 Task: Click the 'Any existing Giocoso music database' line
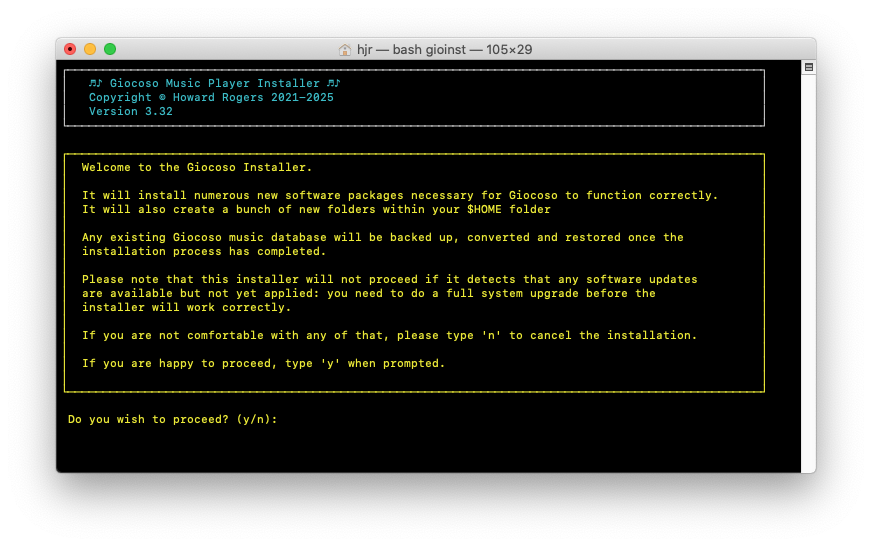[382, 237]
